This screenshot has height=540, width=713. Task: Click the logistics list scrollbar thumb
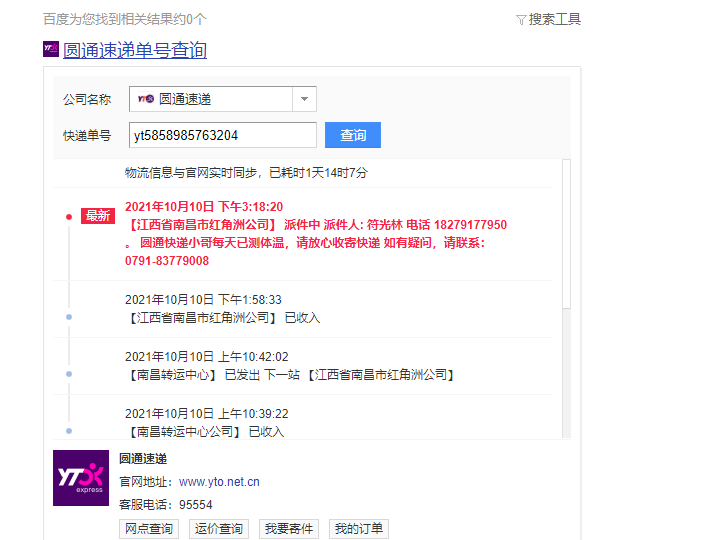(566, 234)
